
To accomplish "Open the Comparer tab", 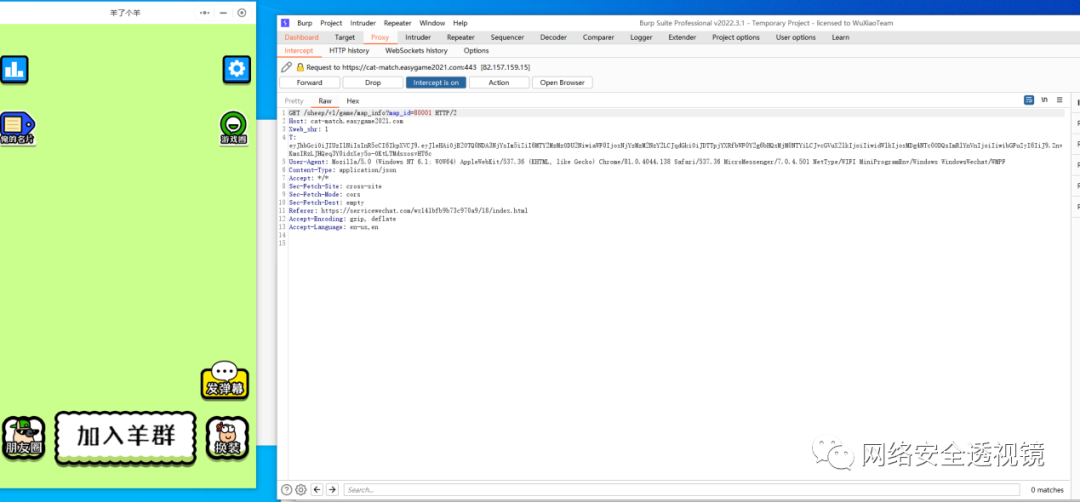I will (x=599, y=37).
